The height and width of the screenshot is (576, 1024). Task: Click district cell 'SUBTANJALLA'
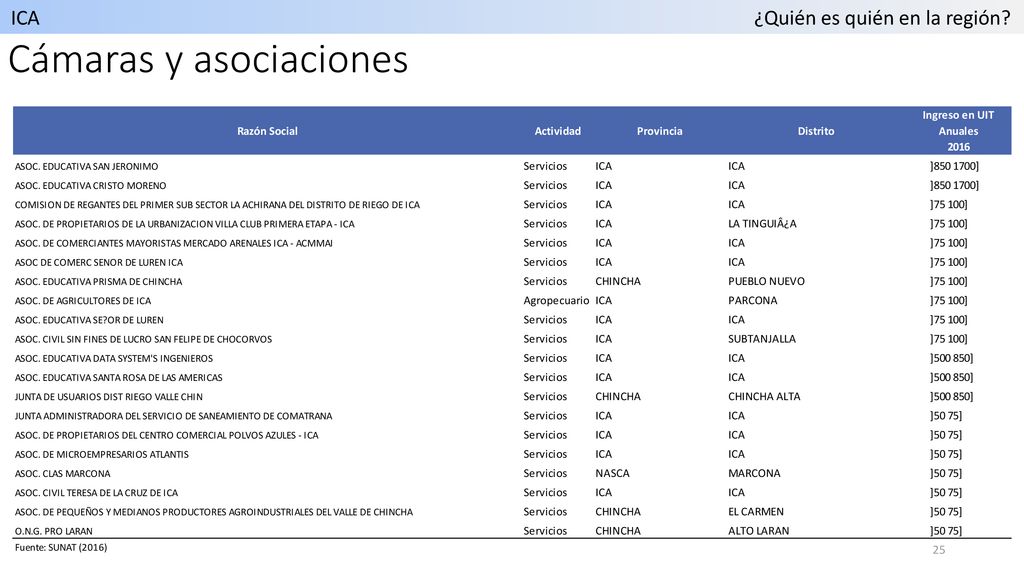click(761, 339)
